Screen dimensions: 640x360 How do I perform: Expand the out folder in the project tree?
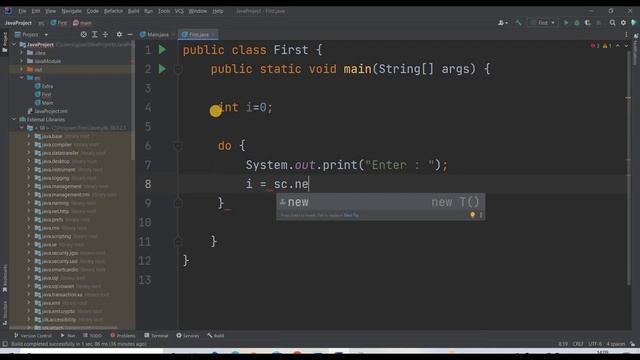click(22, 69)
